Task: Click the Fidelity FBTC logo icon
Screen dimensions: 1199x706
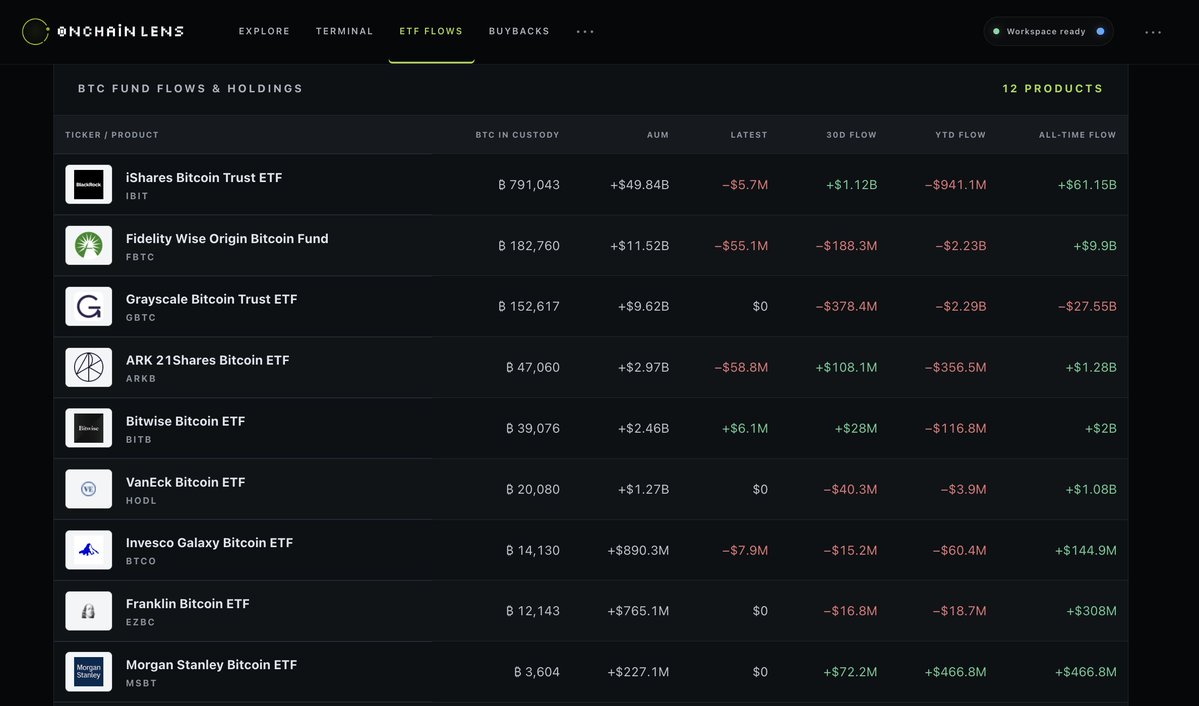Action: 89,246
